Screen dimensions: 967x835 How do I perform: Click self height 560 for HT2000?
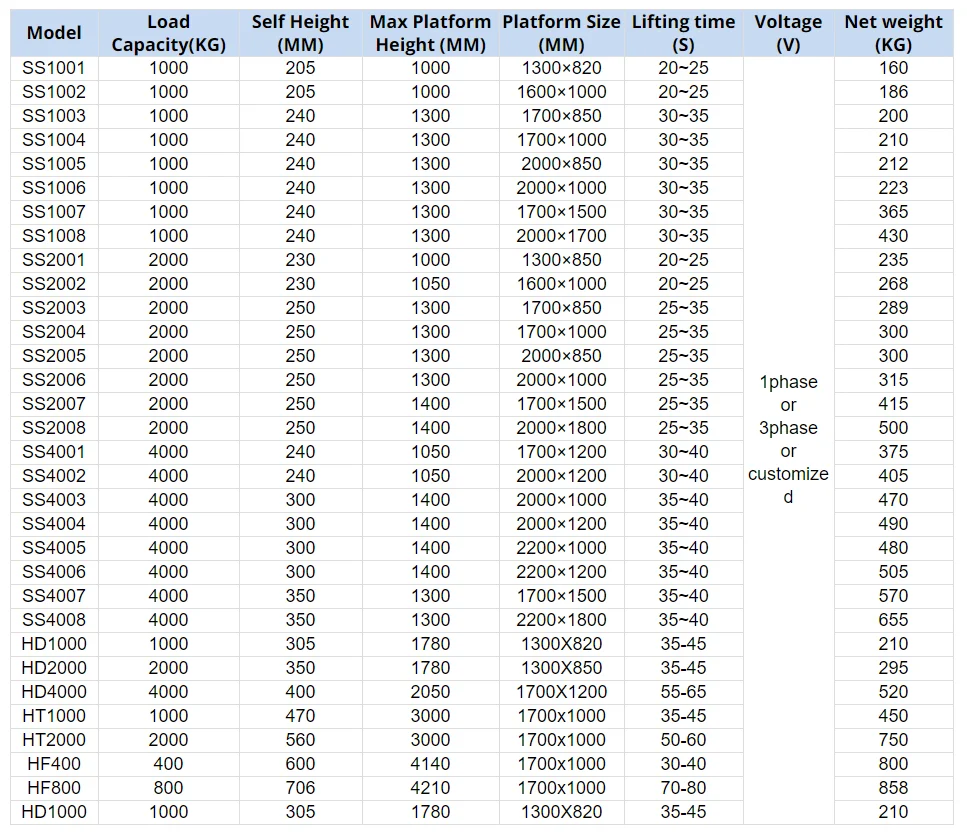[300, 741]
